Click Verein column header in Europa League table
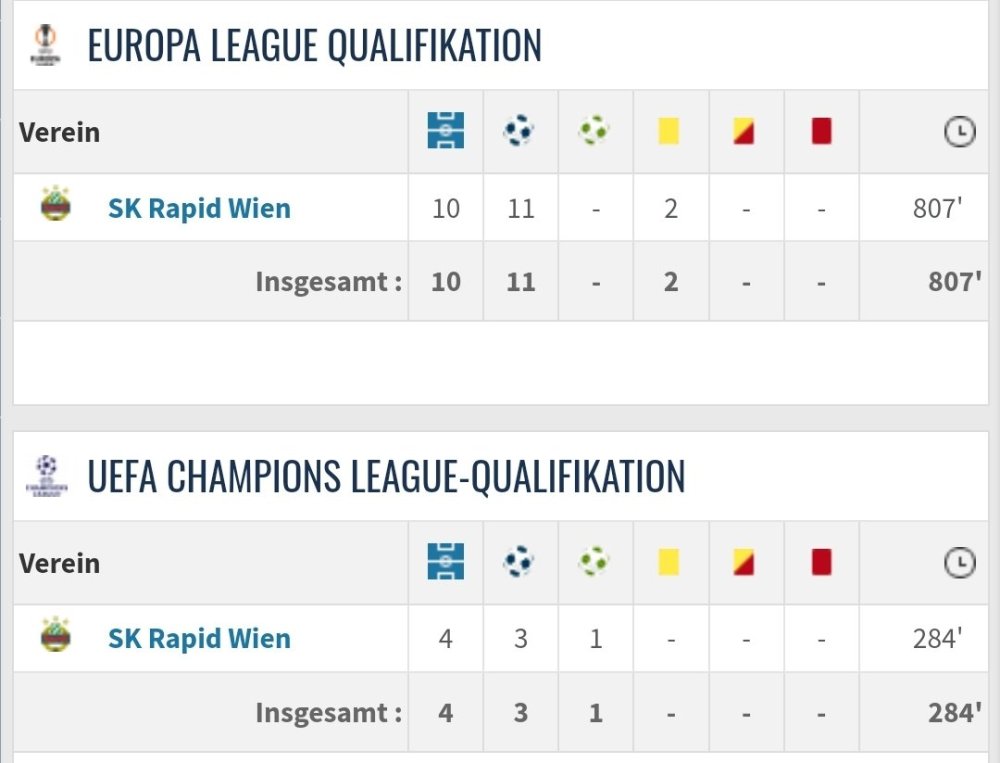The width and height of the screenshot is (1000, 763). click(60, 132)
